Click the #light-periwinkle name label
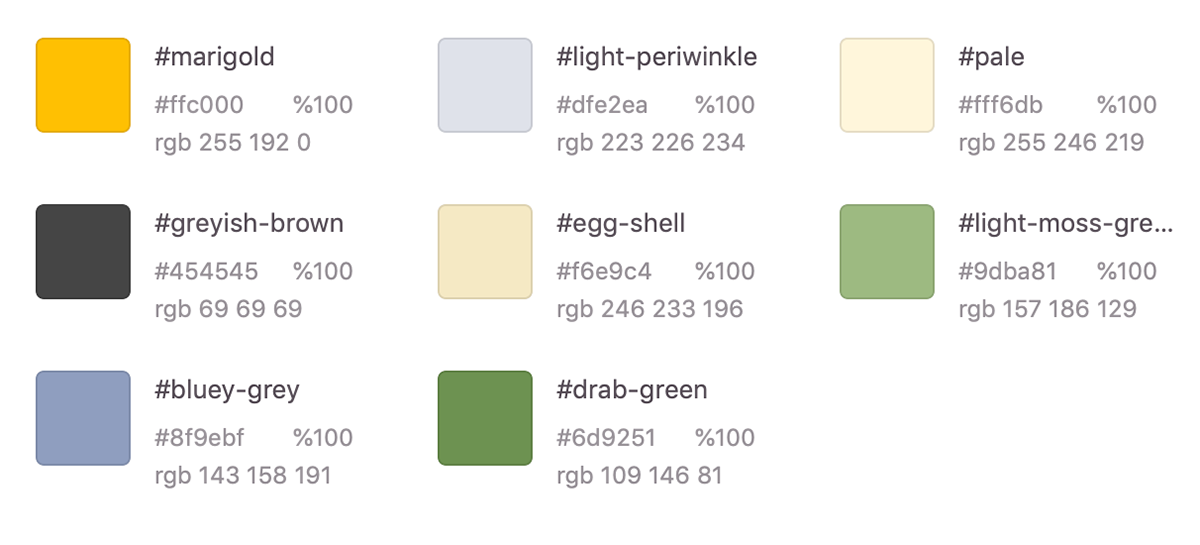The width and height of the screenshot is (1200, 545). coord(657,57)
